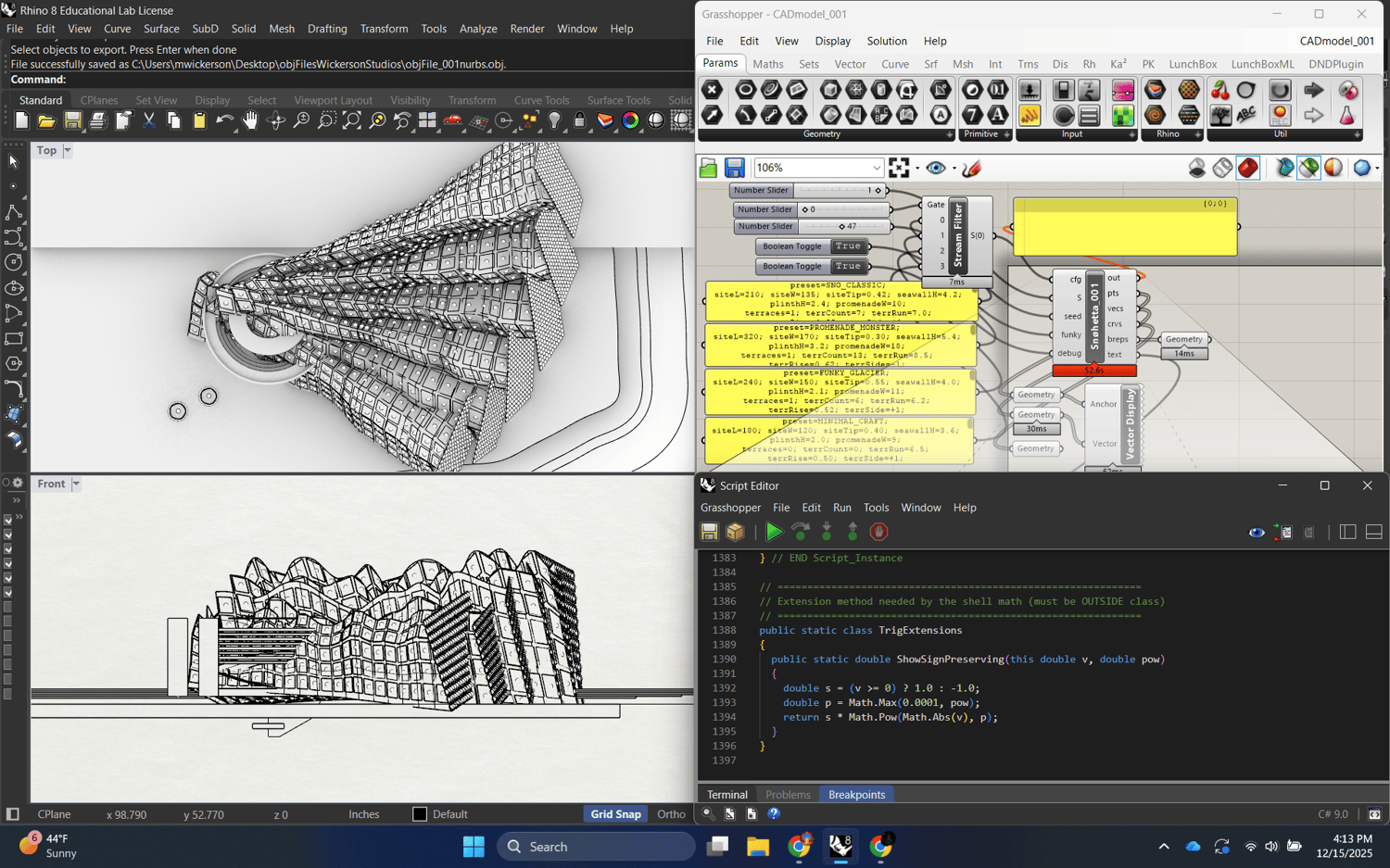Image resolution: width=1390 pixels, height=868 pixels.
Task: Click the Zoom Extents icon in Grasshopper canvas toolbar
Action: (899, 168)
